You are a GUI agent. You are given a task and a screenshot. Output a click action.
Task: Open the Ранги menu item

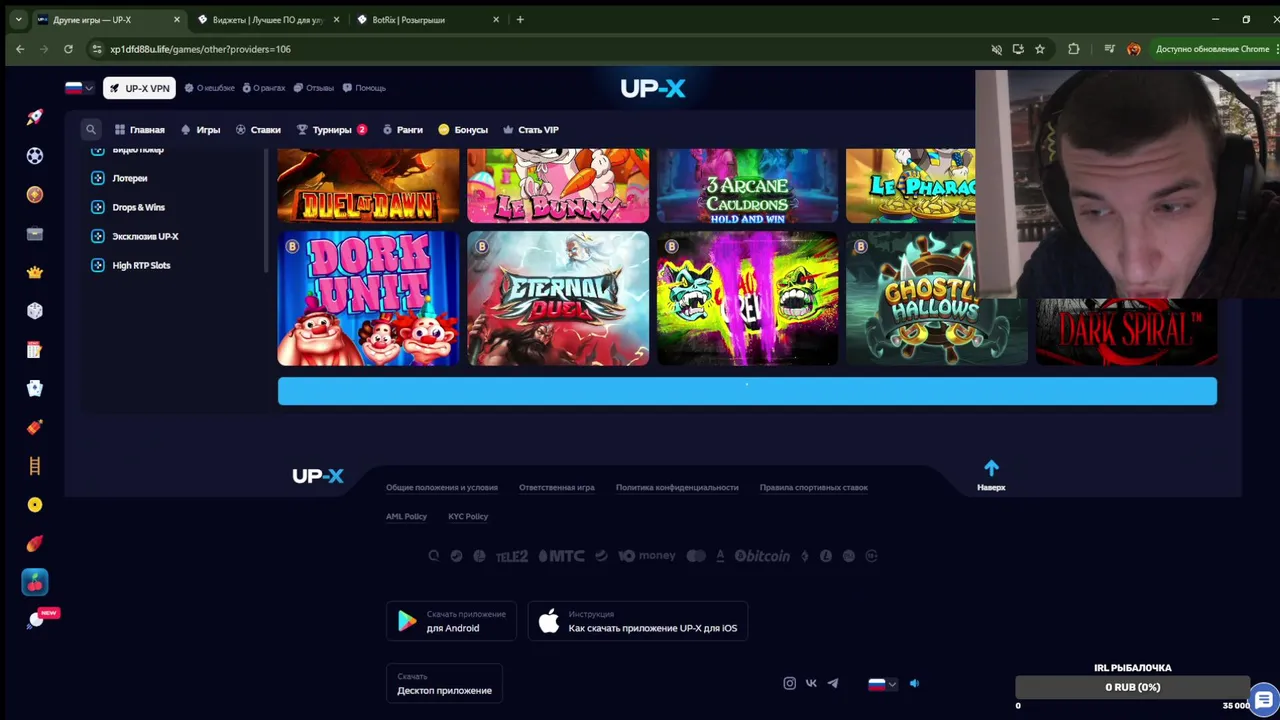pos(403,130)
